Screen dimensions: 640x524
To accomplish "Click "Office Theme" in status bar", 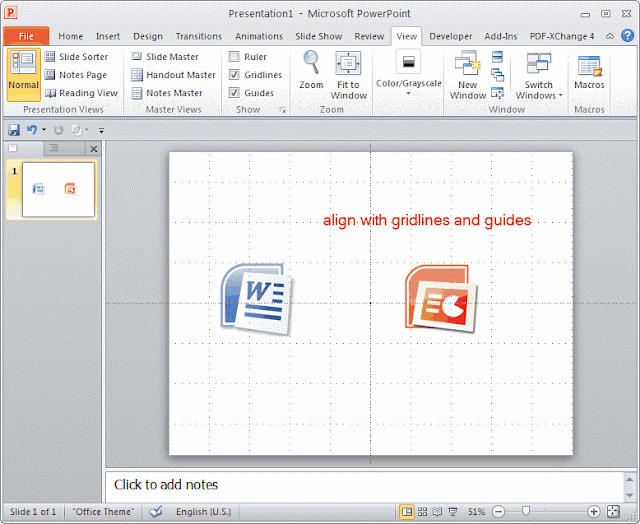I will point(103,511).
